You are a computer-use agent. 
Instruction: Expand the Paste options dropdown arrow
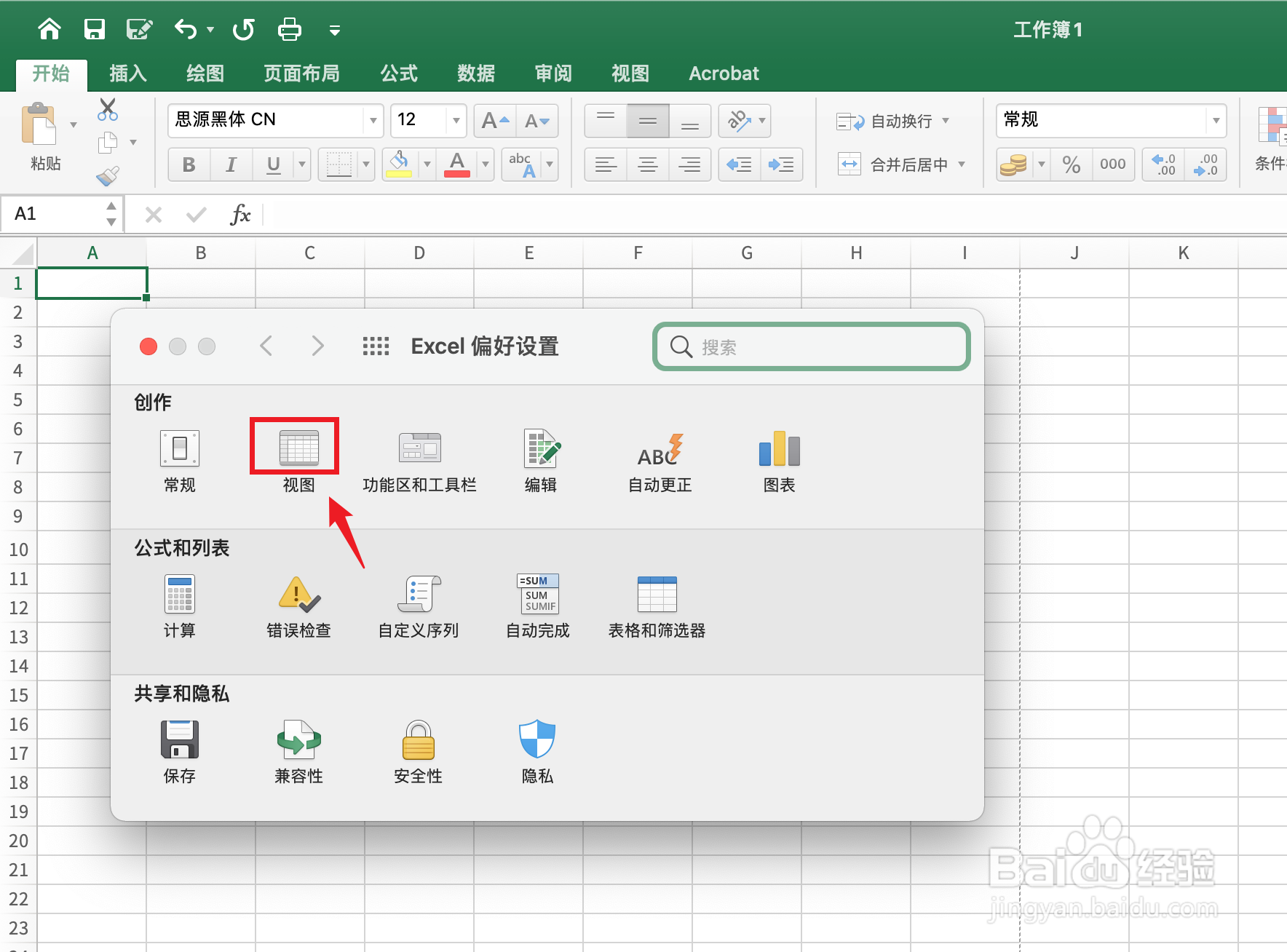(74, 124)
